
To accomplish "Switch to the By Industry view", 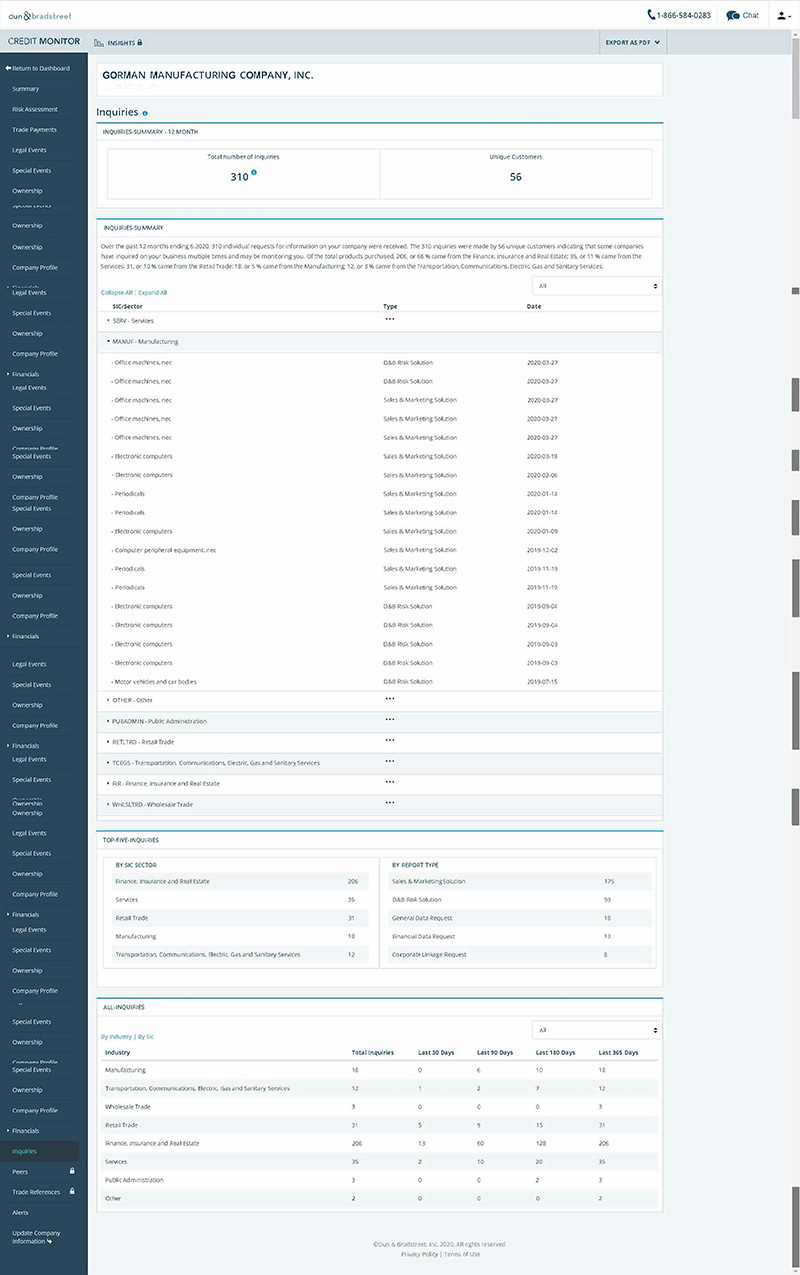I will point(117,1037).
